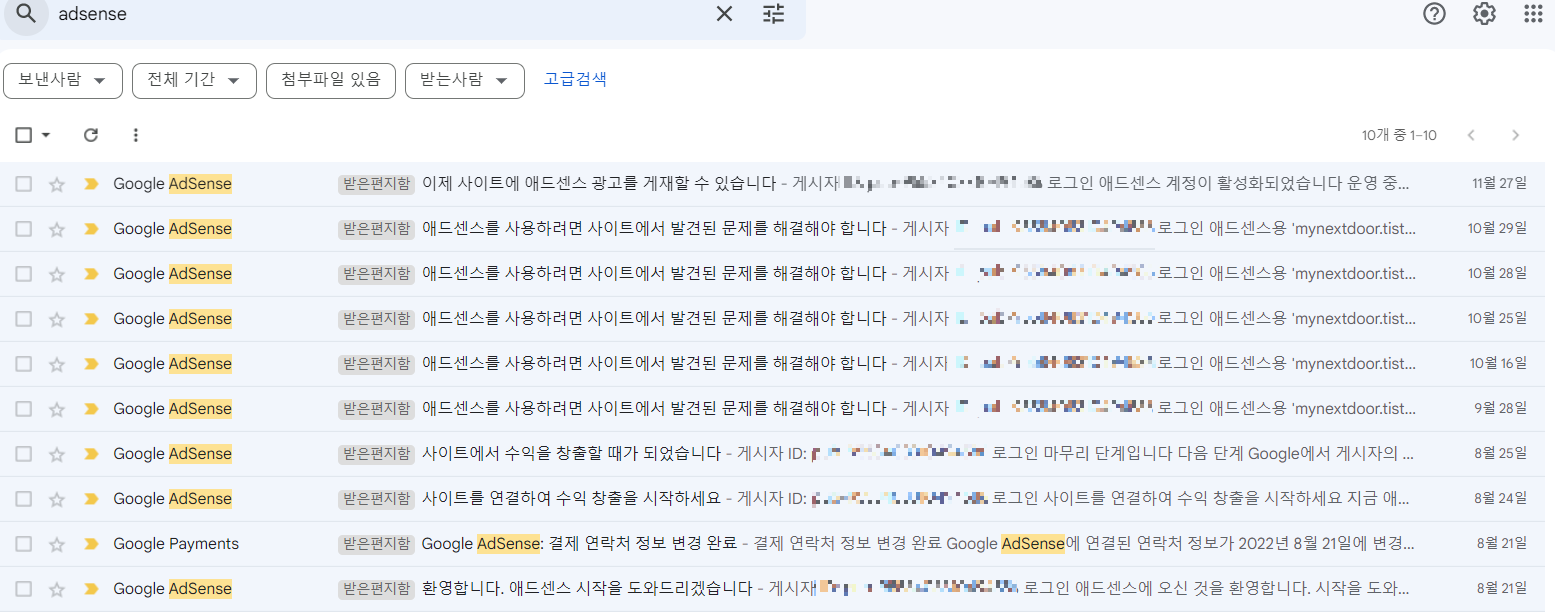Select the 11월 27일 email checkbox
The height and width of the screenshot is (616, 1555).
pos(24,184)
